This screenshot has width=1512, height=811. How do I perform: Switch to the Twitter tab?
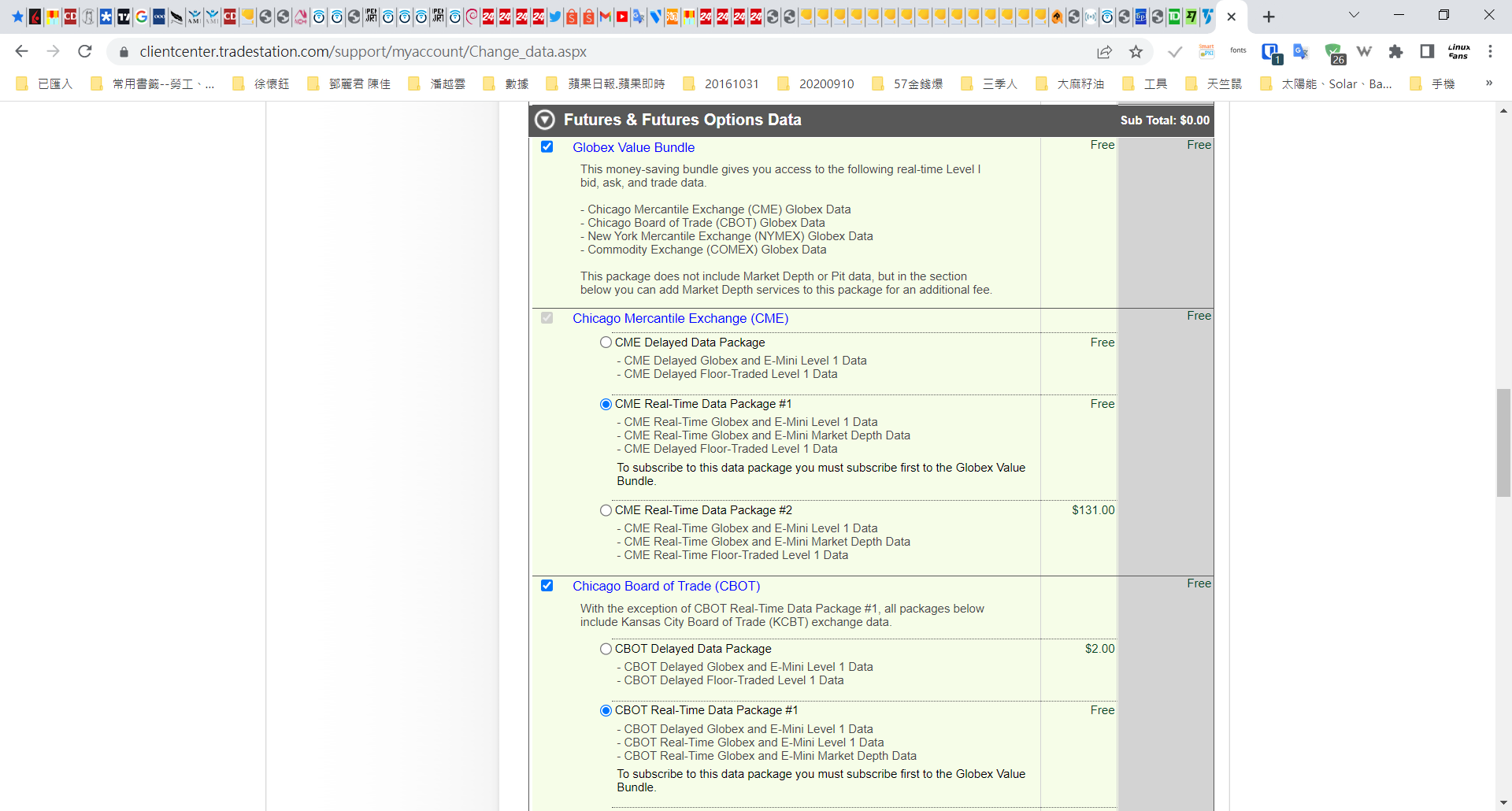[555, 17]
